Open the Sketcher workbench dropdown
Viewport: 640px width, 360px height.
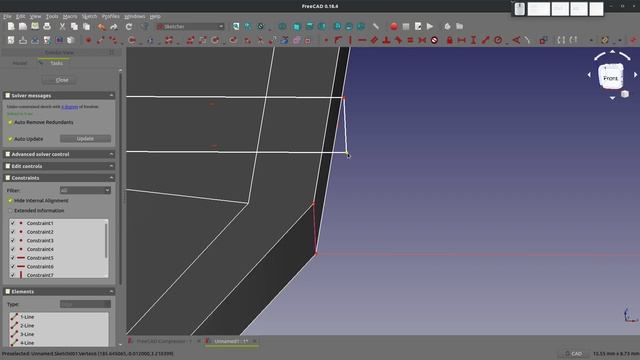click(x=190, y=27)
